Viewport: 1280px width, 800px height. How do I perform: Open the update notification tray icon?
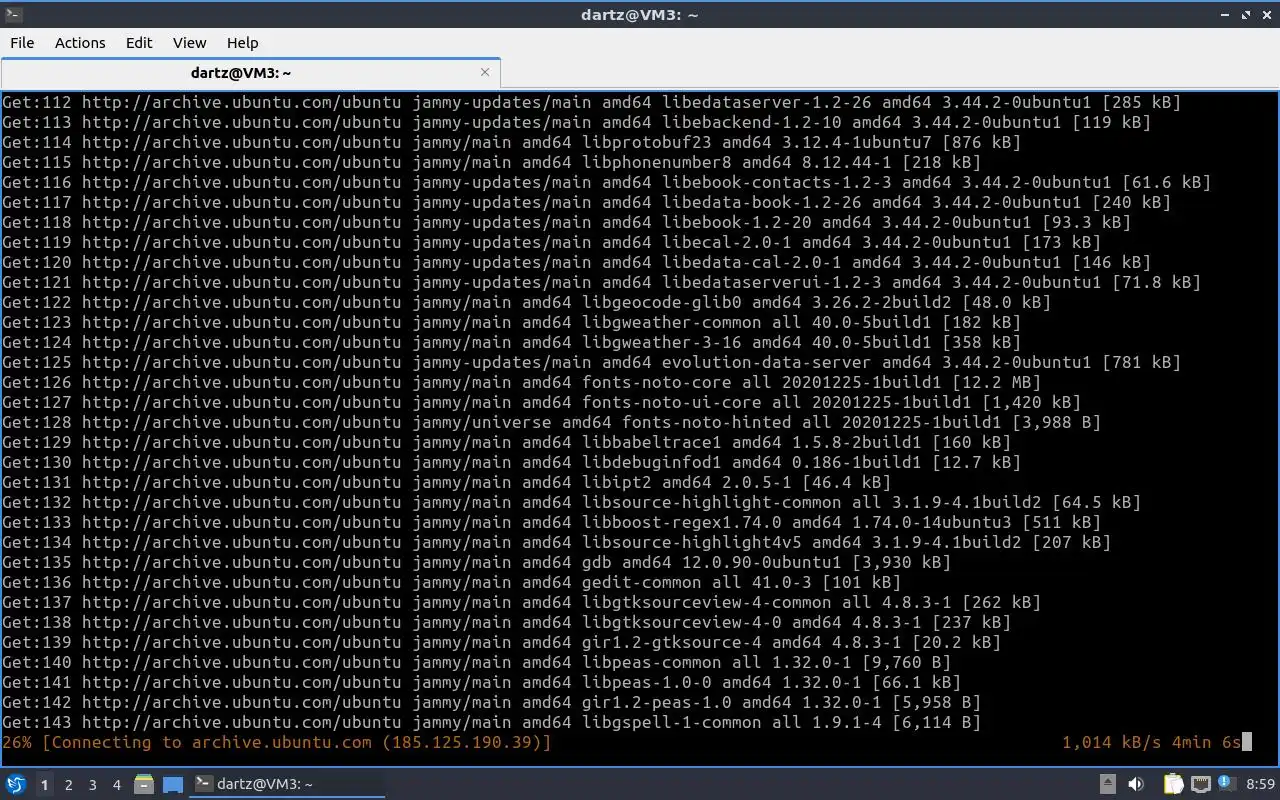pyautogui.click(x=1226, y=784)
